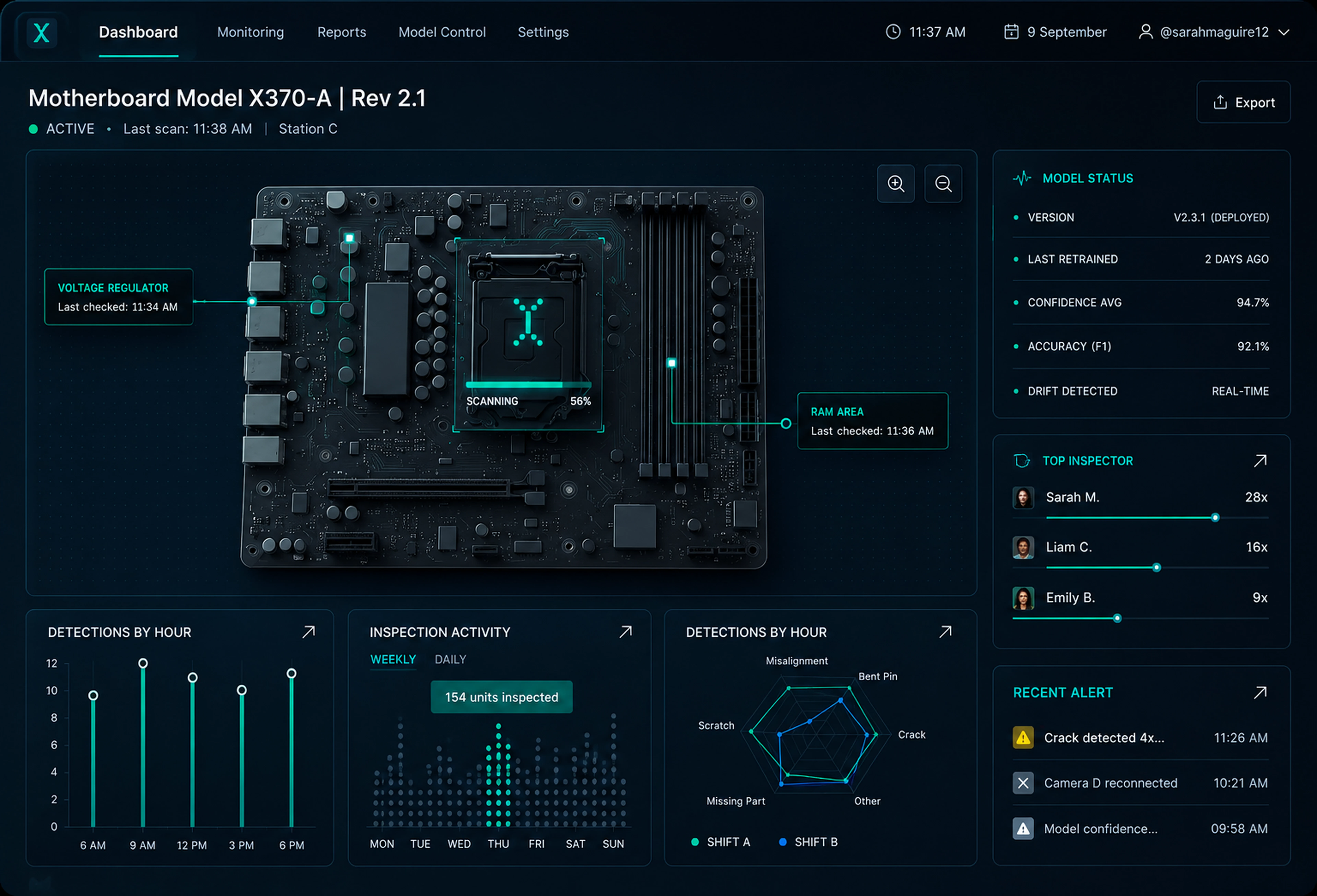Click the 6 PM data point
This screenshot has width=1317, height=896.
[x=291, y=673]
